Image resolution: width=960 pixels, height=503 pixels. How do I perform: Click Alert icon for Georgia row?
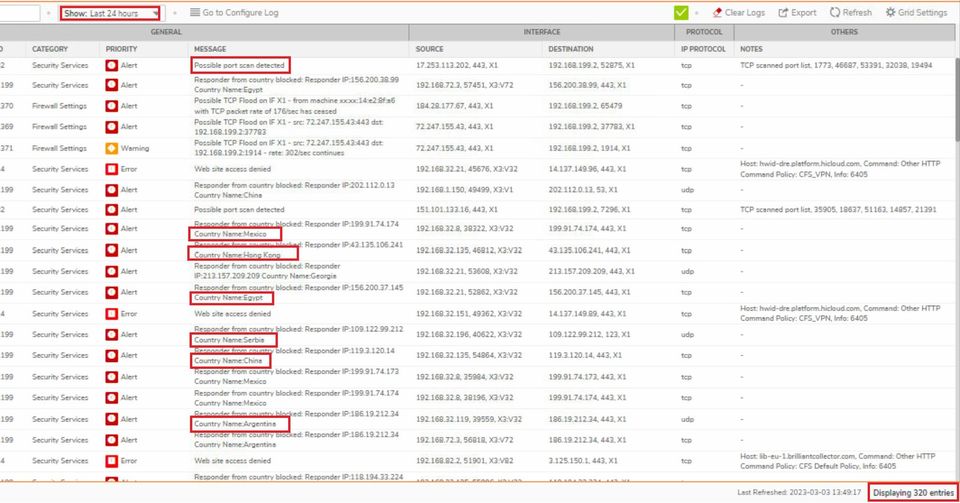click(111, 271)
